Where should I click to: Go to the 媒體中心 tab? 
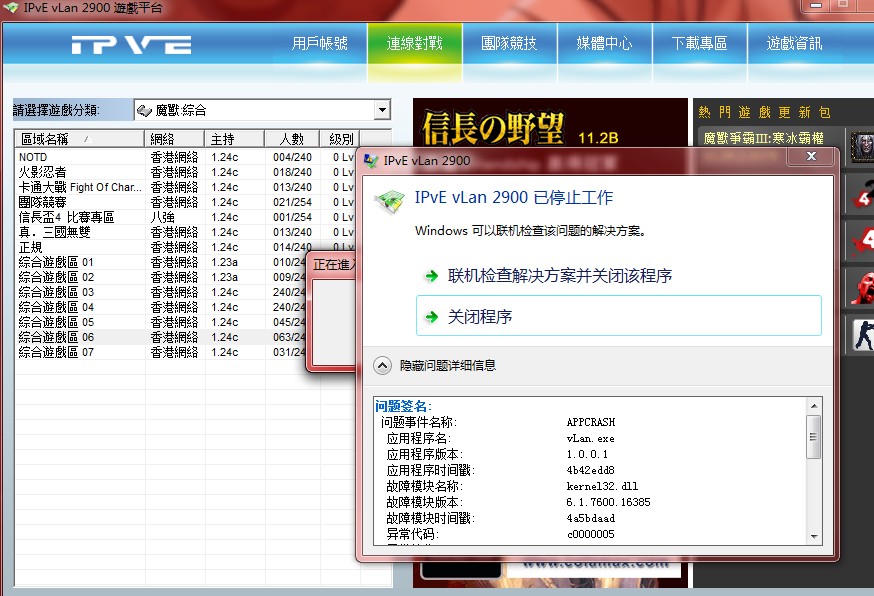604,43
